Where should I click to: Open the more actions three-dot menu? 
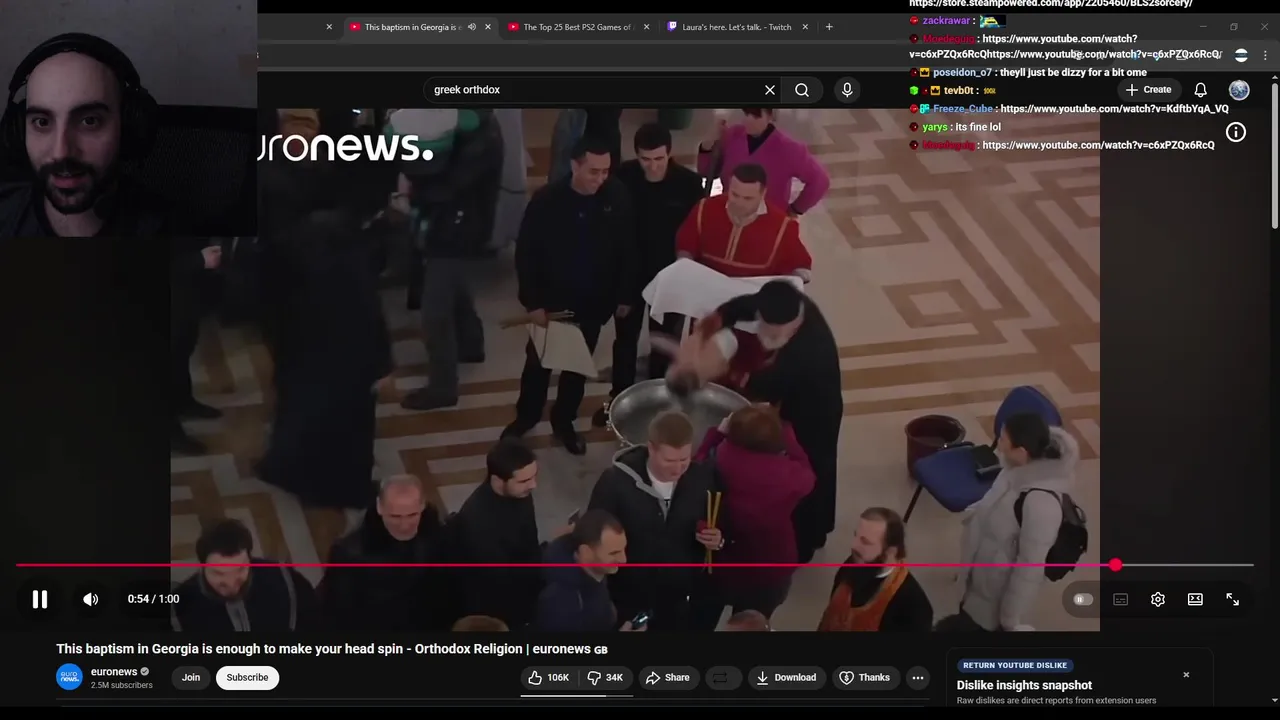pyautogui.click(x=918, y=677)
